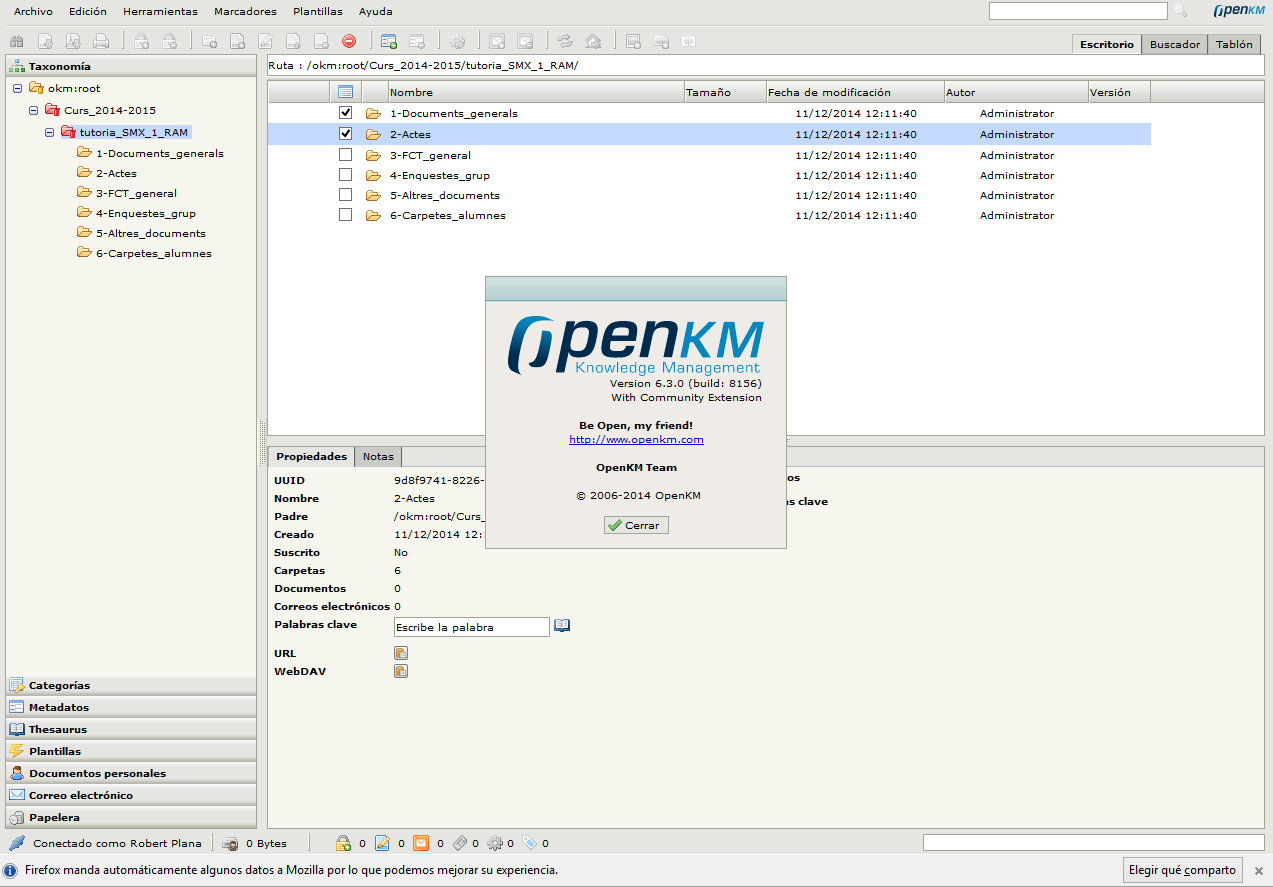1273x887 pixels.
Task: Collapse the okm:root tree node
Action: pyautogui.click(x=17, y=88)
